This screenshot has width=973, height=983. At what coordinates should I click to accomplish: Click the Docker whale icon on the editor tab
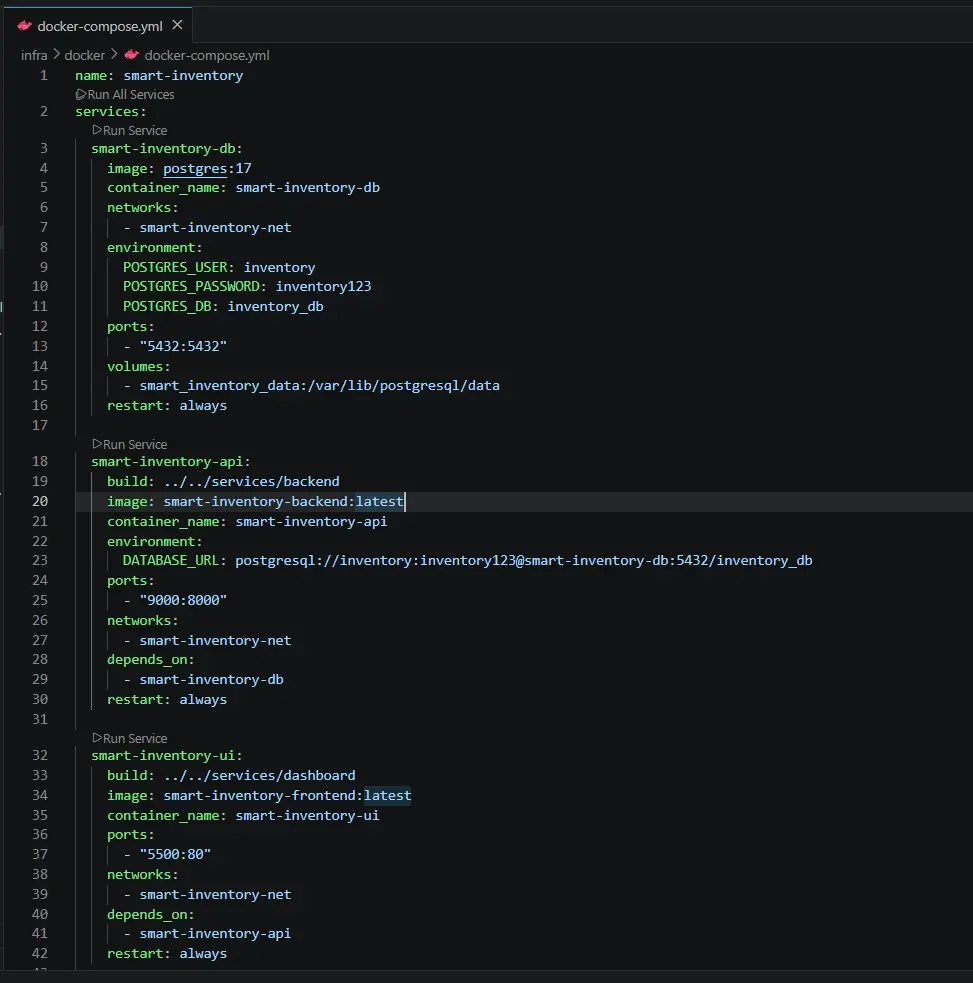point(25,23)
